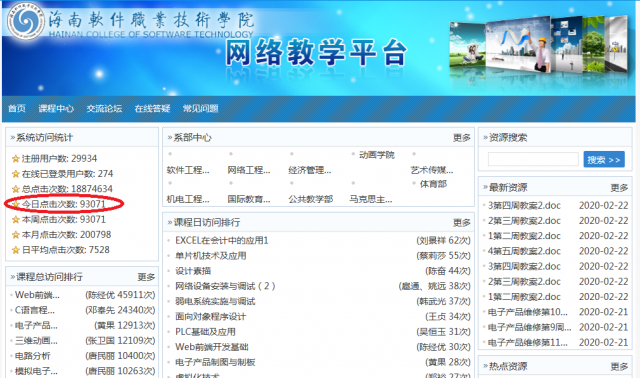Open 更多 link in 系部中心 panel
640x378 pixels.
(462, 138)
